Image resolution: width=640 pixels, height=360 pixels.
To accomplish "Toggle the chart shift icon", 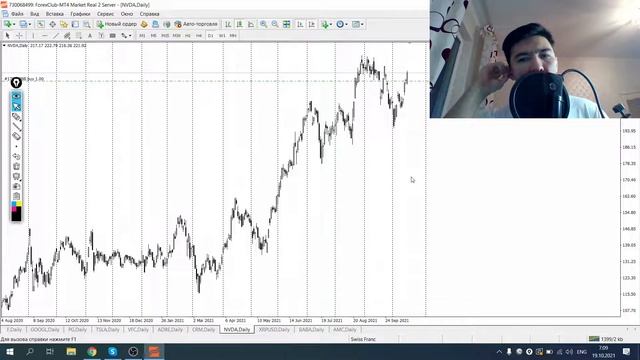I will pyautogui.click(x=312, y=24).
